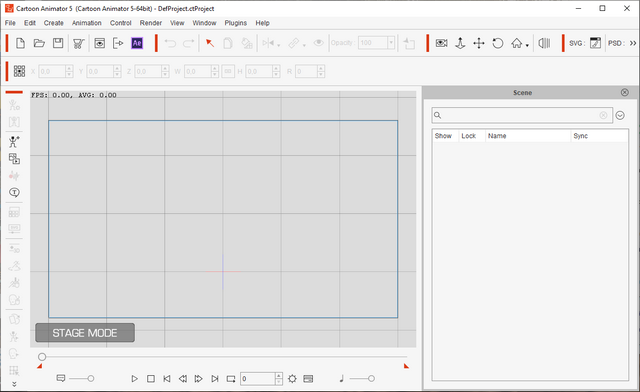Image resolution: width=640 pixels, height=392 pixels.
Task: Open the Help menu
Action: (x=262, y=23)
